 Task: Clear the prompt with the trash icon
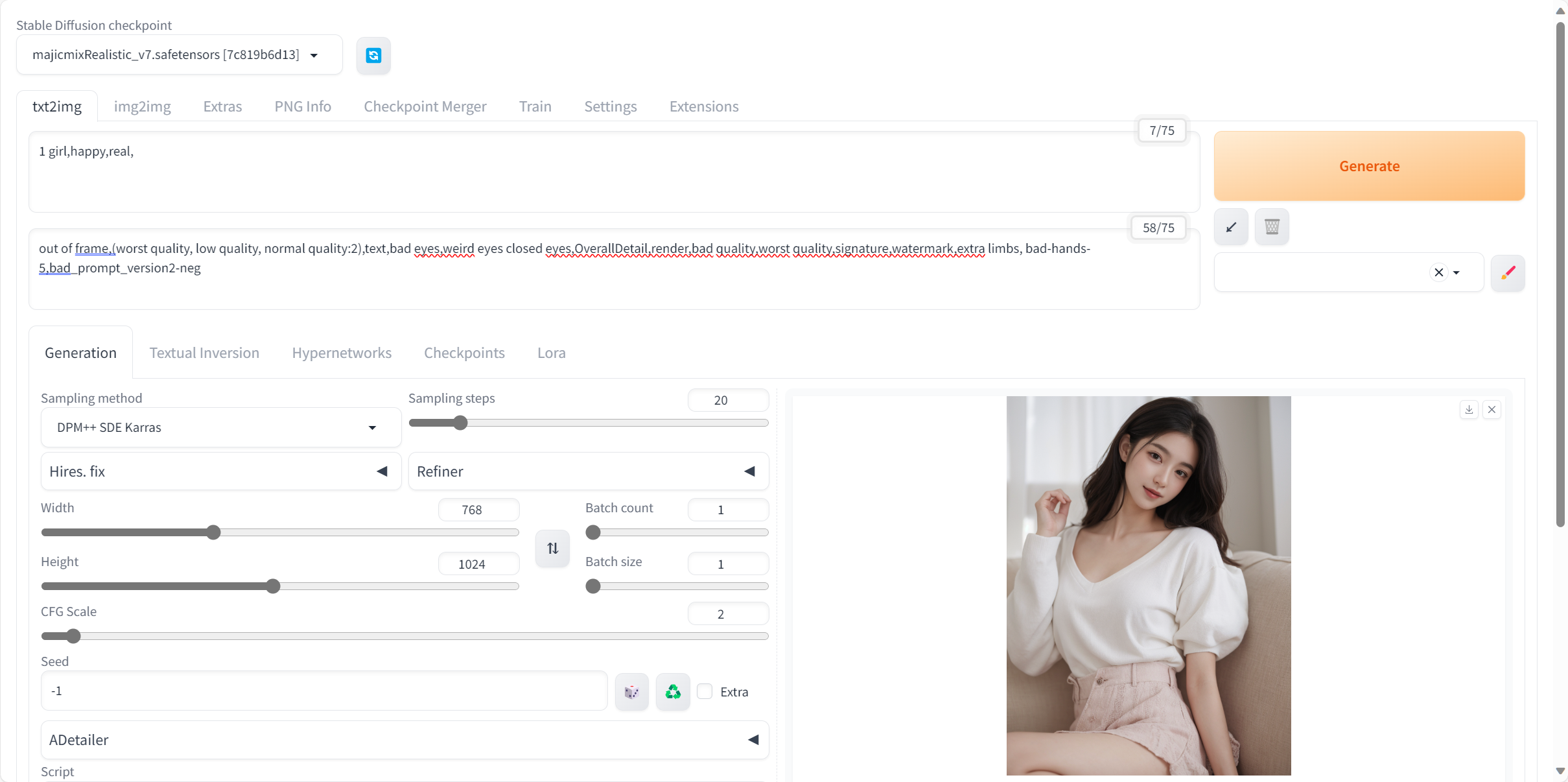1272,227
